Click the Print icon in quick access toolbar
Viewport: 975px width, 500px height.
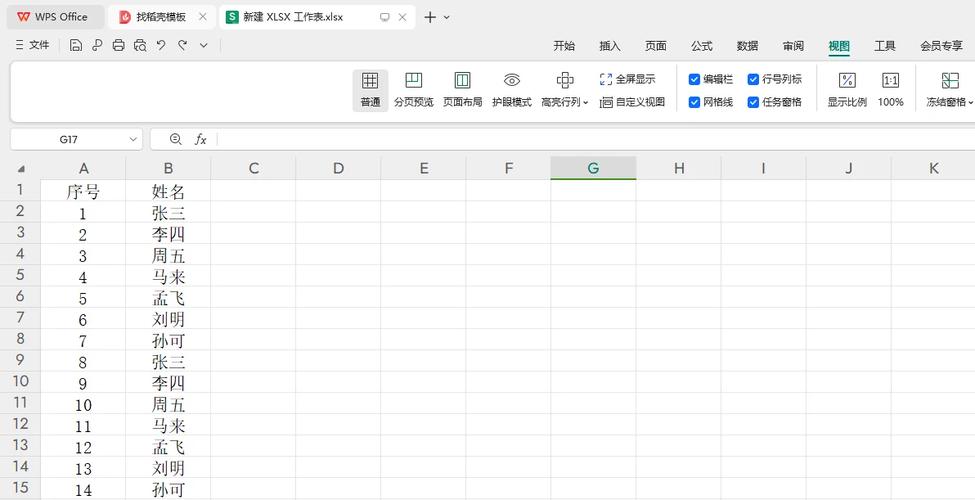(119, 45)
